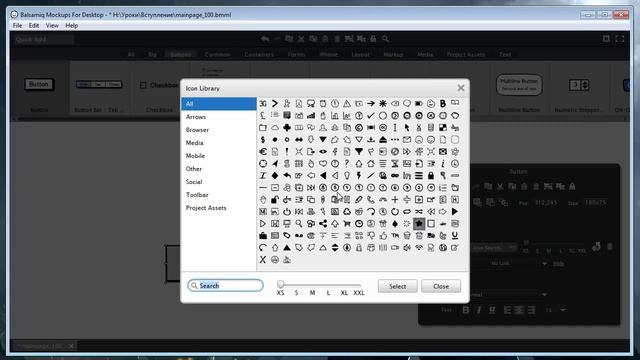Pick the alarm clock icon

point(323,104)
